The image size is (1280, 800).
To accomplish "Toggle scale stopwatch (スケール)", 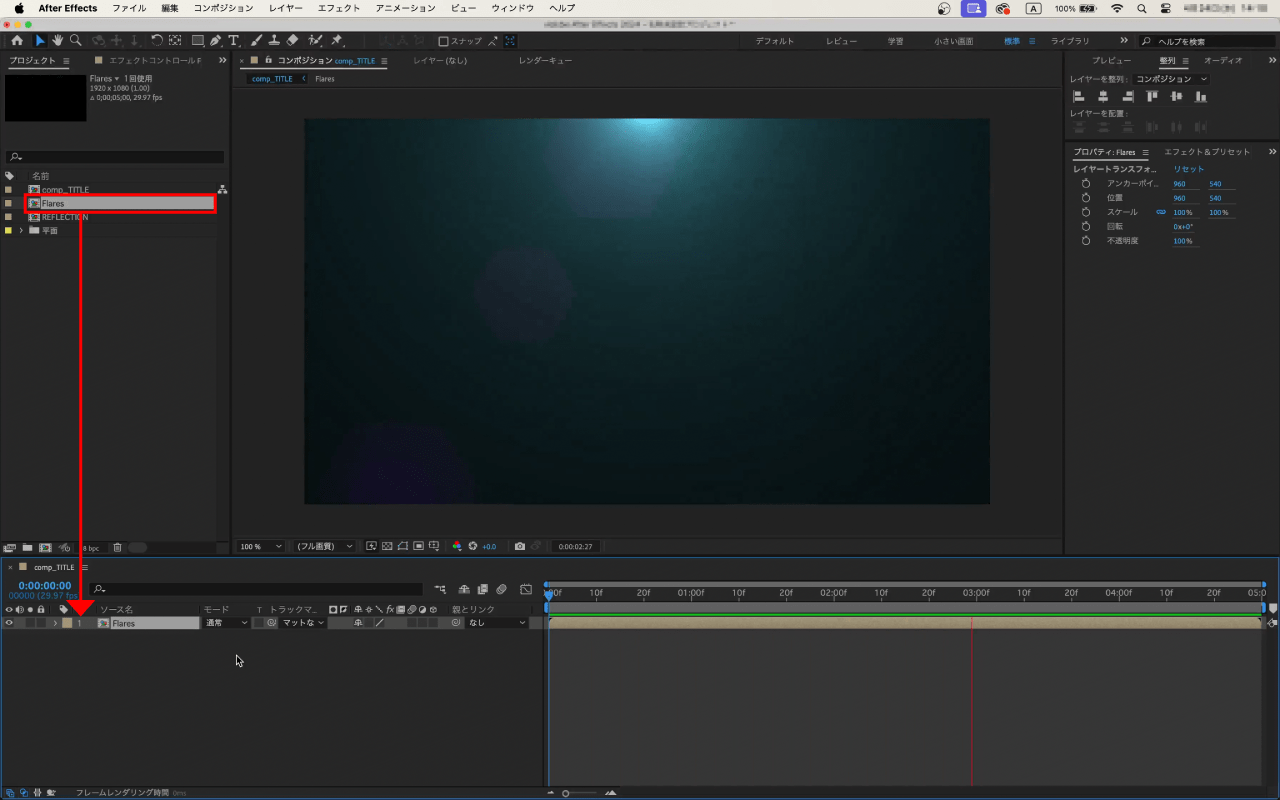I will (x=1086, y=212).
